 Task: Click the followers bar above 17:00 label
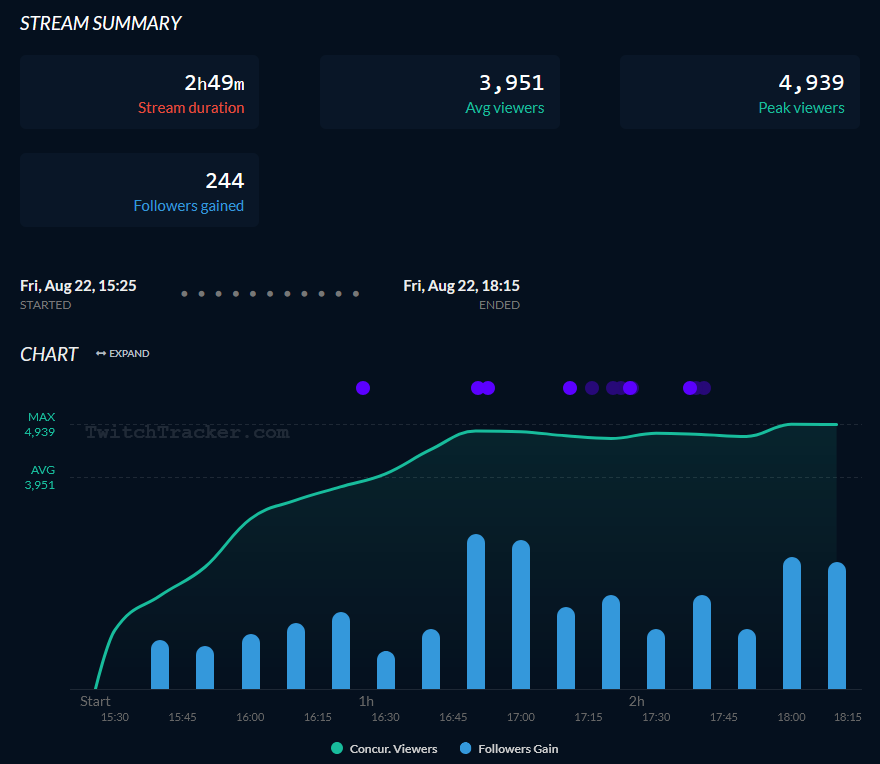(x=521, y=614)
